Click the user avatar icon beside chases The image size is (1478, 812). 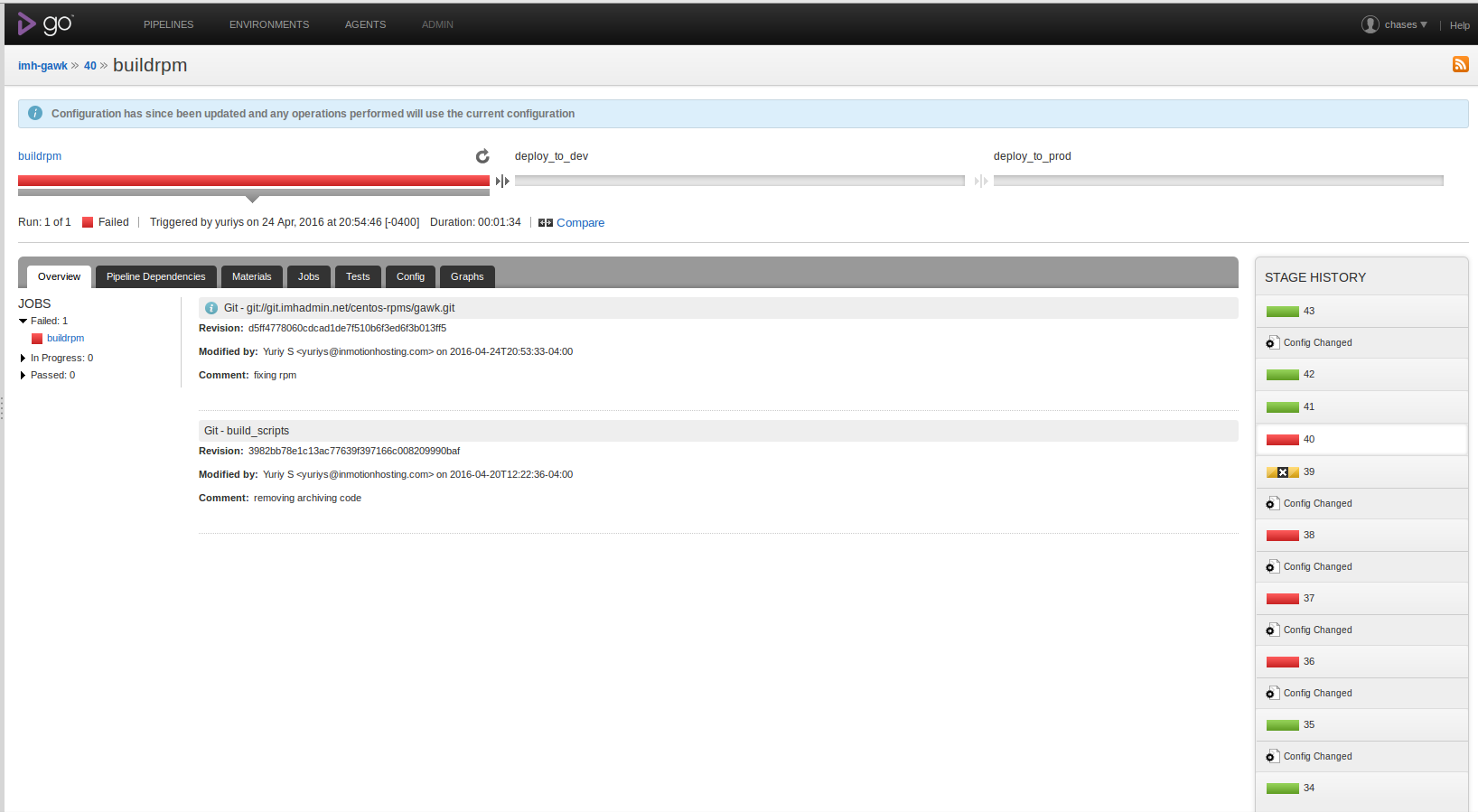coord(1370,24)
